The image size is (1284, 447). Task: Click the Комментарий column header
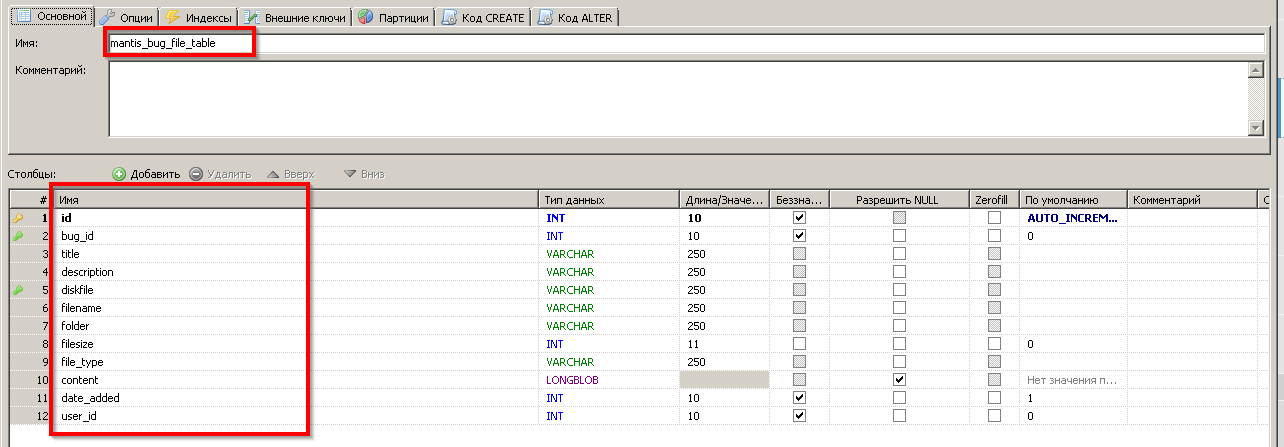point(1191,200)
